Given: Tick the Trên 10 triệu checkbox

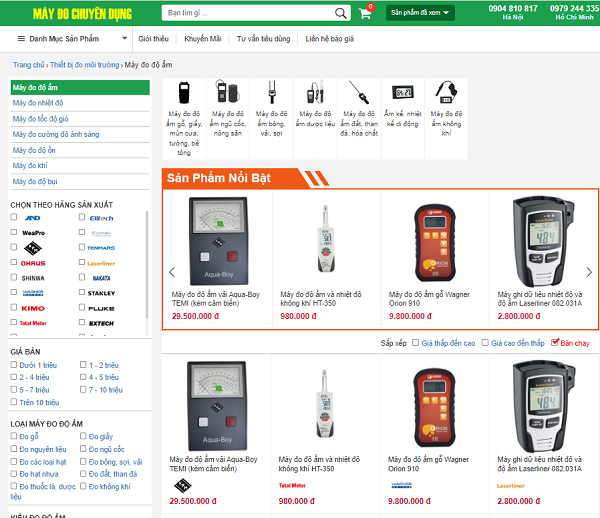Looking at the screenshot, I should click(x=14, y=402).
